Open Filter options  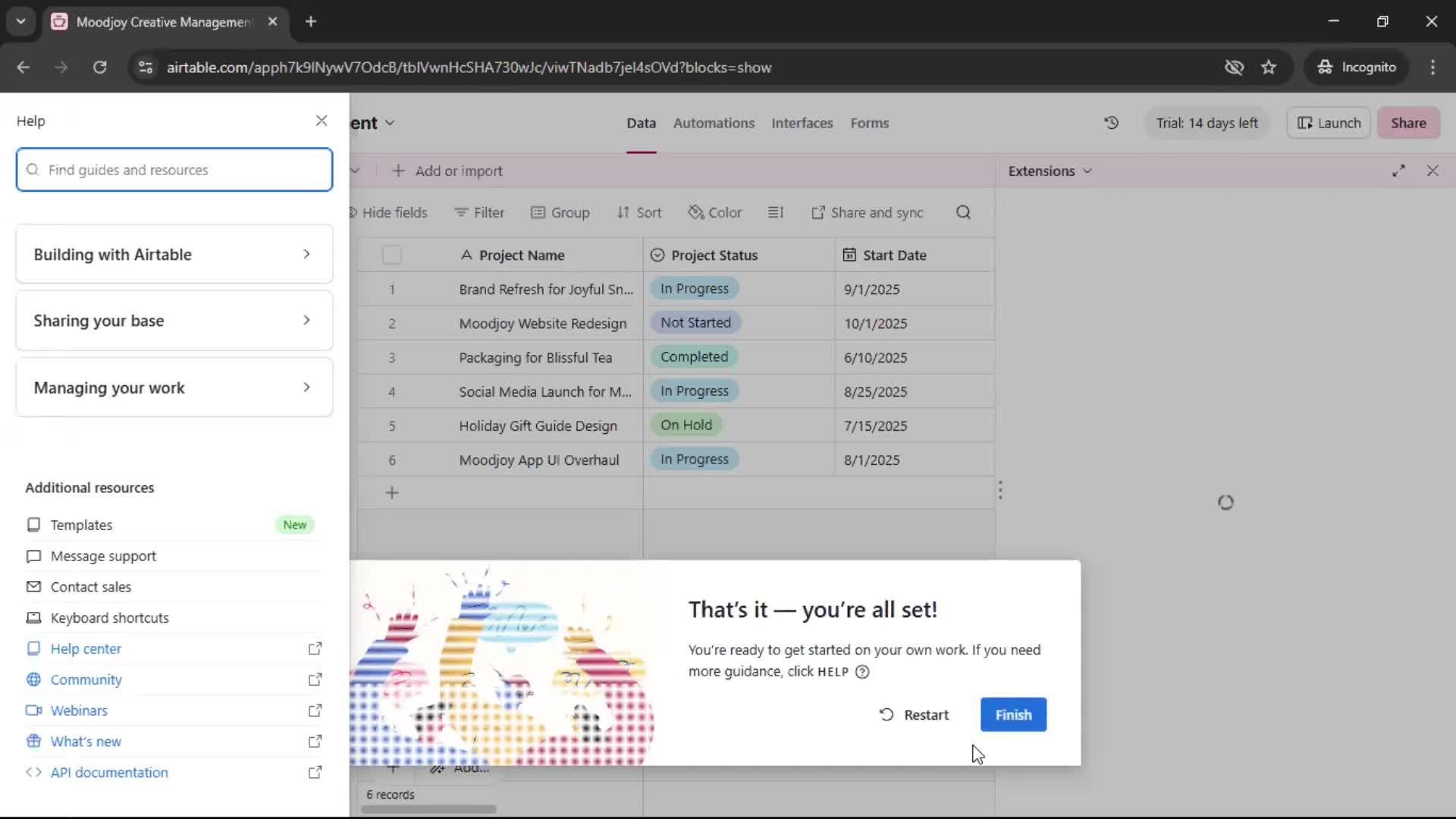479,212
